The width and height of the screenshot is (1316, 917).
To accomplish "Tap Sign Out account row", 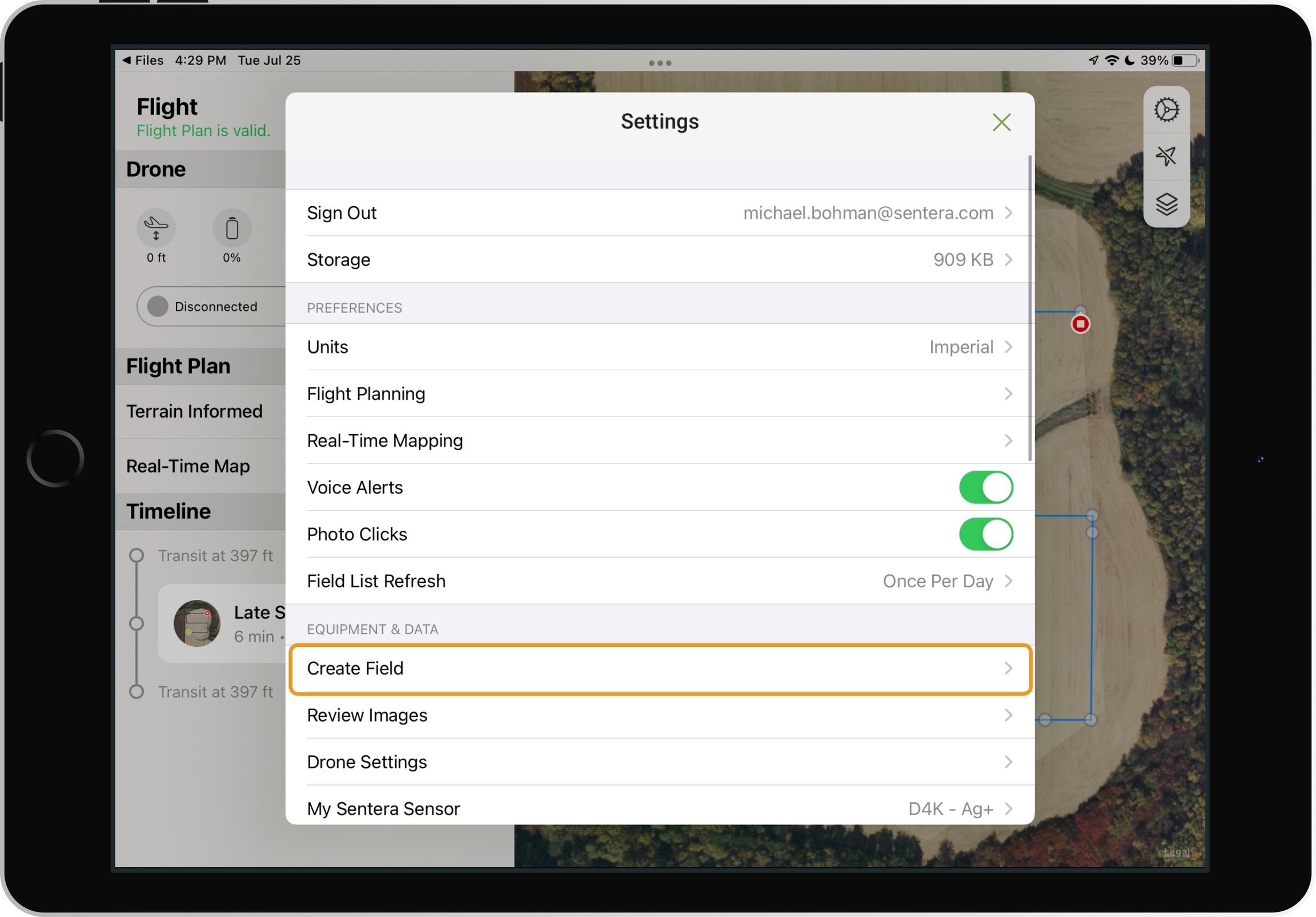I will [x=659, y=213].
